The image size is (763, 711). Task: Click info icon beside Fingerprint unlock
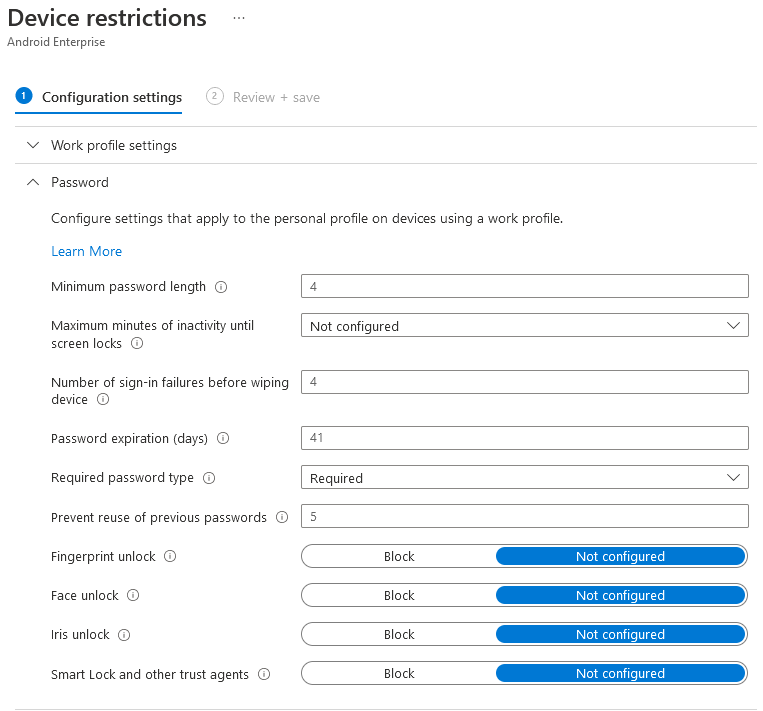[170, 556]
